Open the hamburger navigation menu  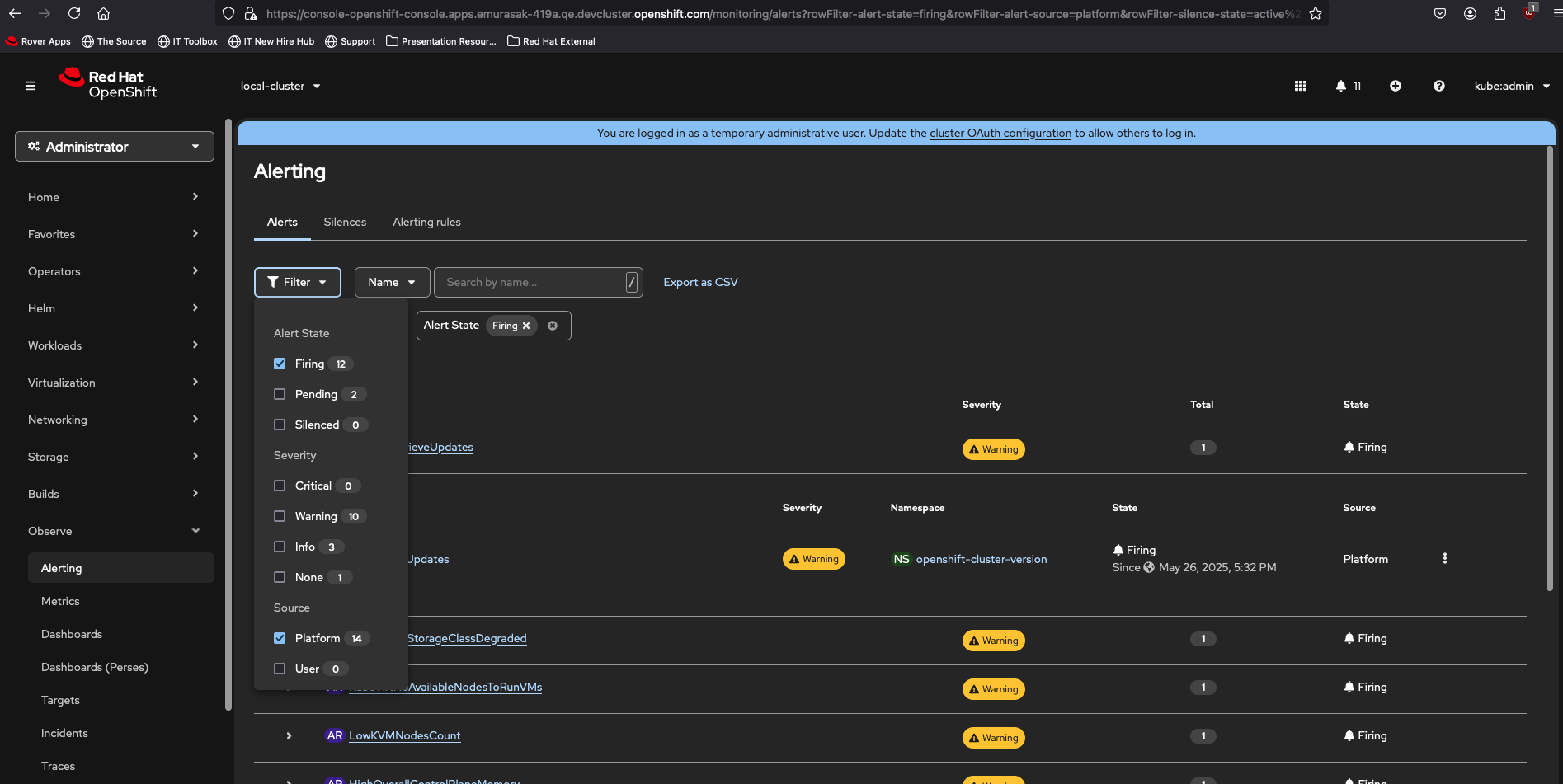(x=31, y=86)
